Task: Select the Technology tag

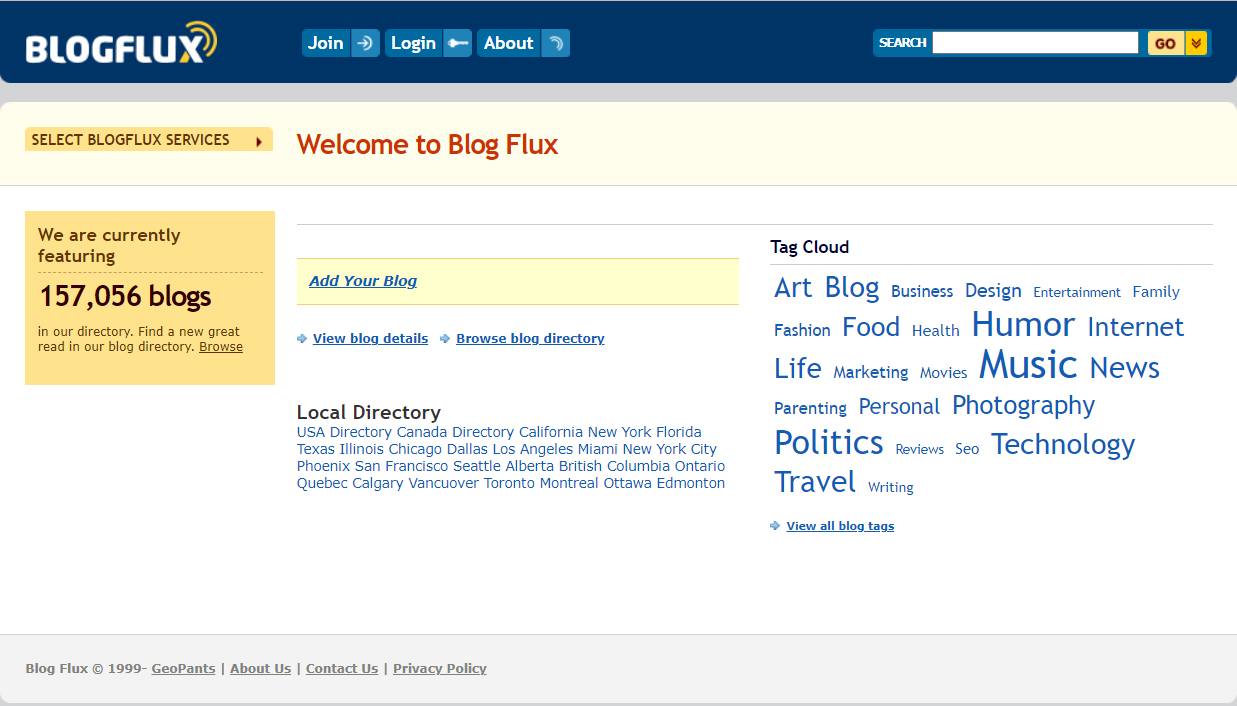Action: 1063,445
